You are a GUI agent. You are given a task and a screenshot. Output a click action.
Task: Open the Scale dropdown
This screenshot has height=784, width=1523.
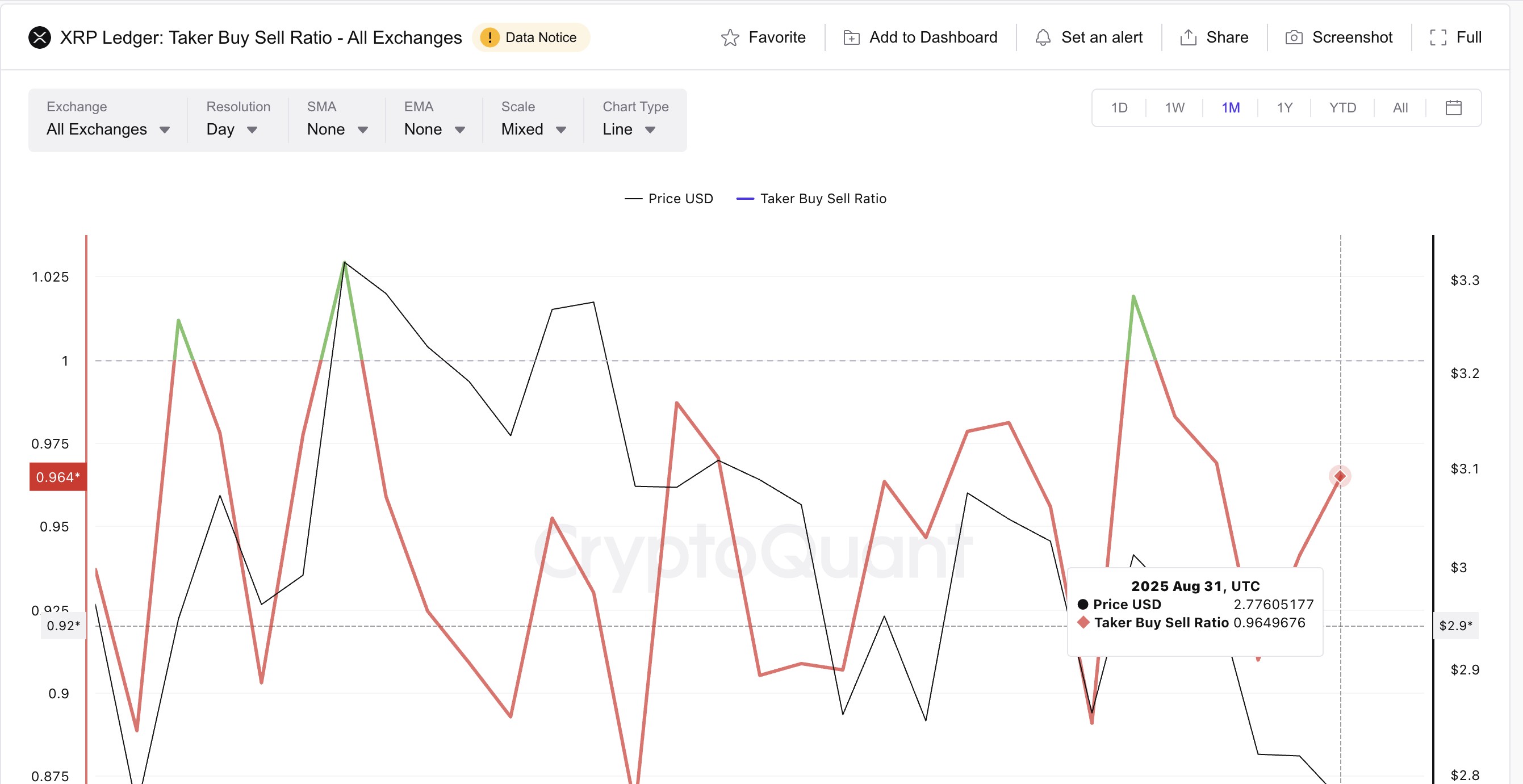533,120
